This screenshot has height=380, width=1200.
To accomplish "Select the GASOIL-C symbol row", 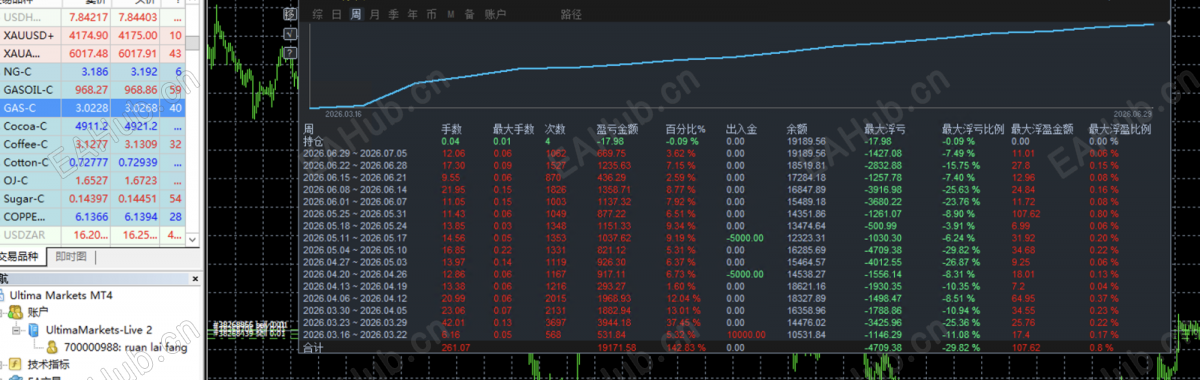I will 94,90.
